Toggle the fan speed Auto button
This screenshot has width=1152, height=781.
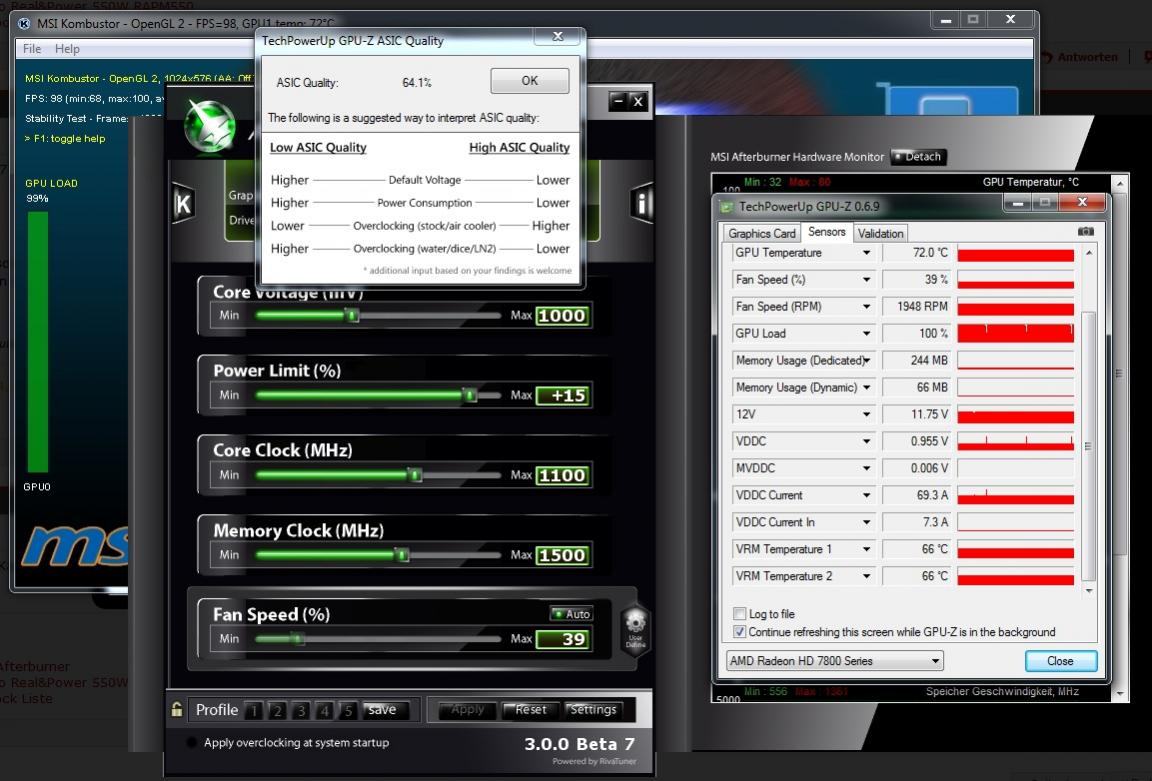coord(571,613)
